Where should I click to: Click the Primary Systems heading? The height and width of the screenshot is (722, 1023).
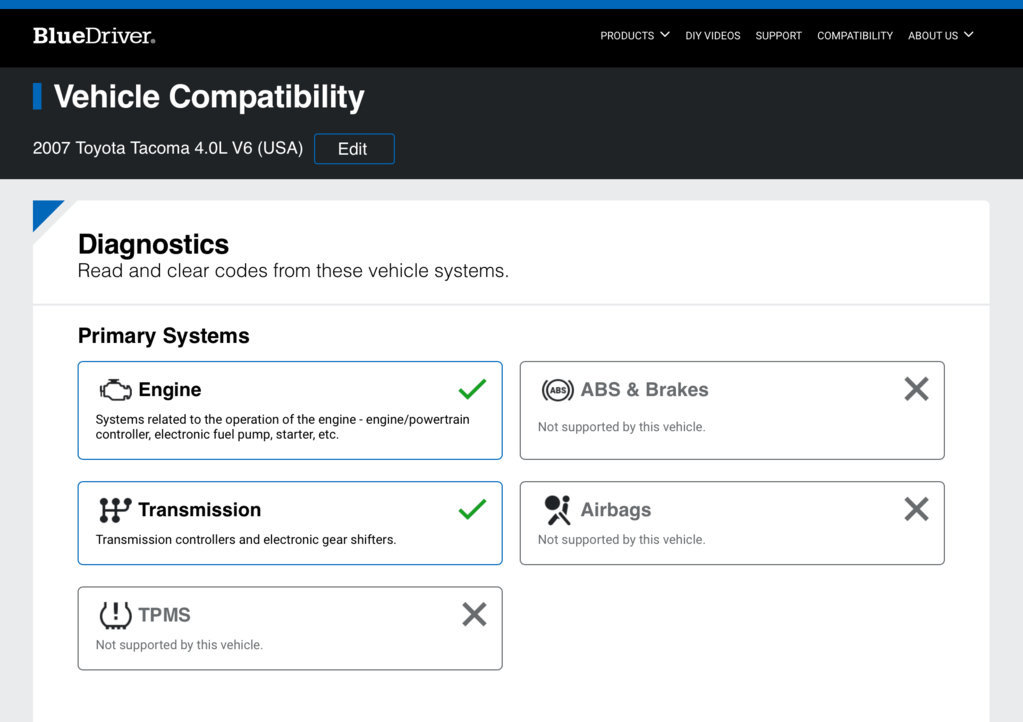coord(164,336)
